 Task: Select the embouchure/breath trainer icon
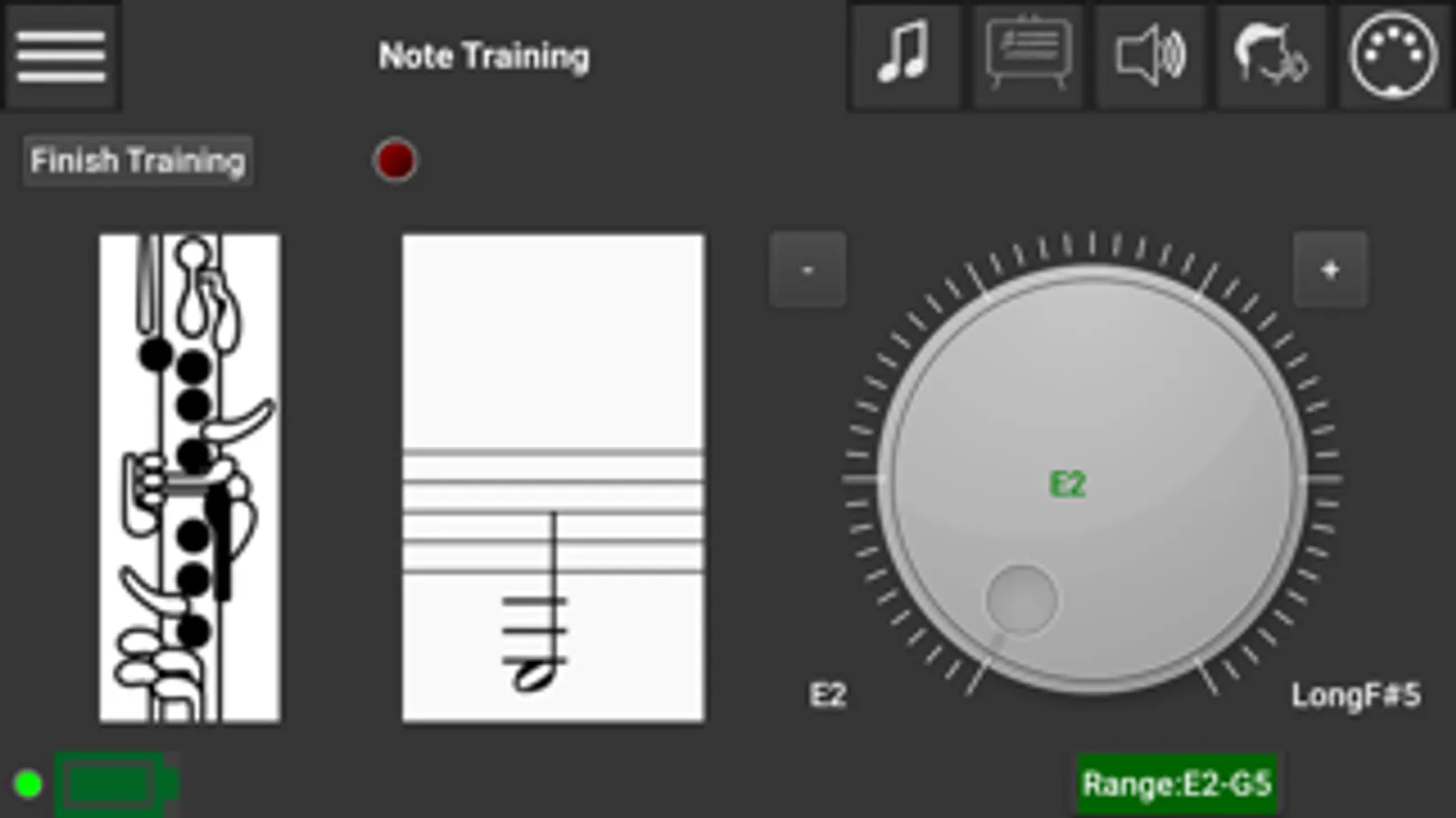(x=1270, y=55)
